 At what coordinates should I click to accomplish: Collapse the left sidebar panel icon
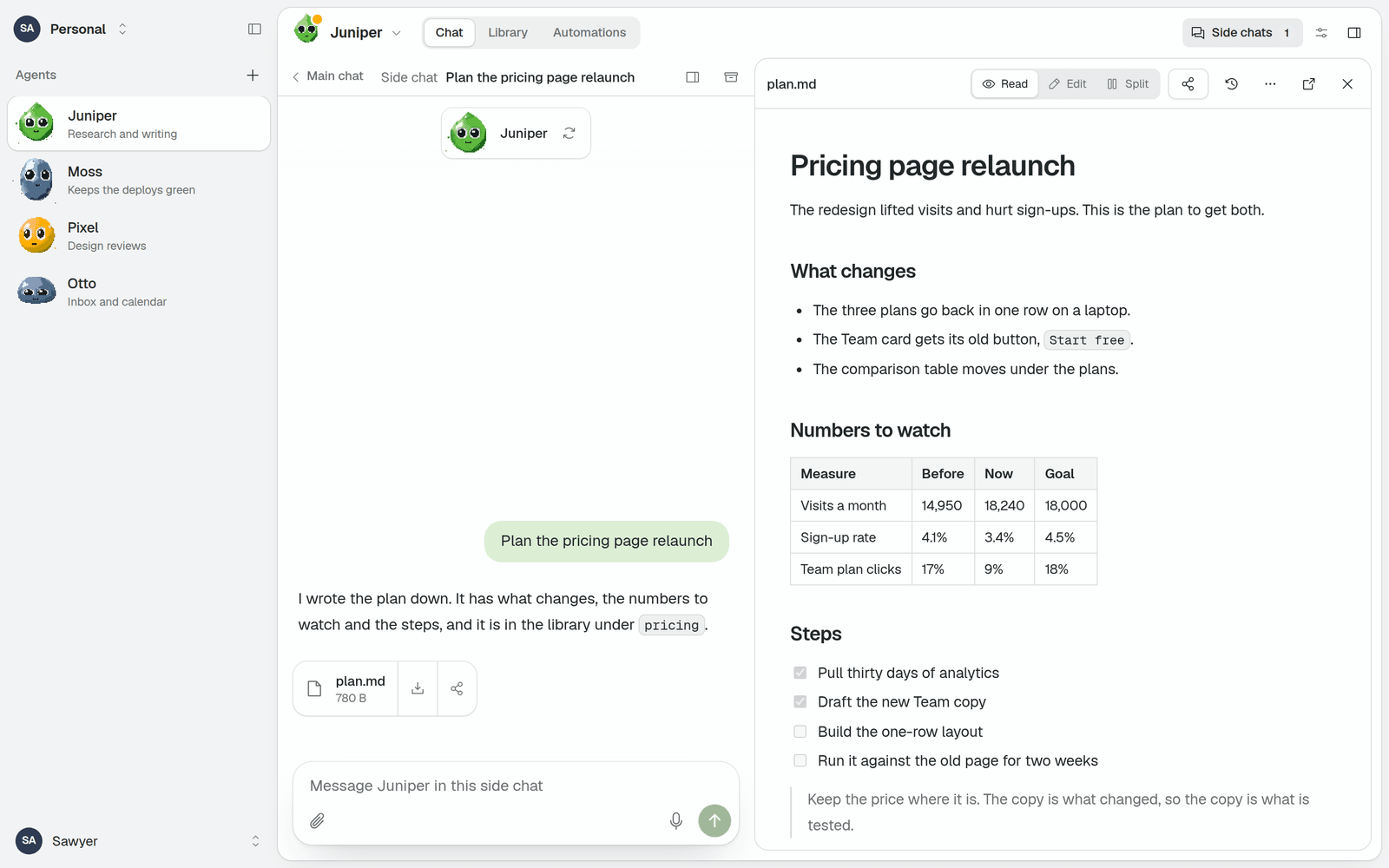[x=254, y=29]
